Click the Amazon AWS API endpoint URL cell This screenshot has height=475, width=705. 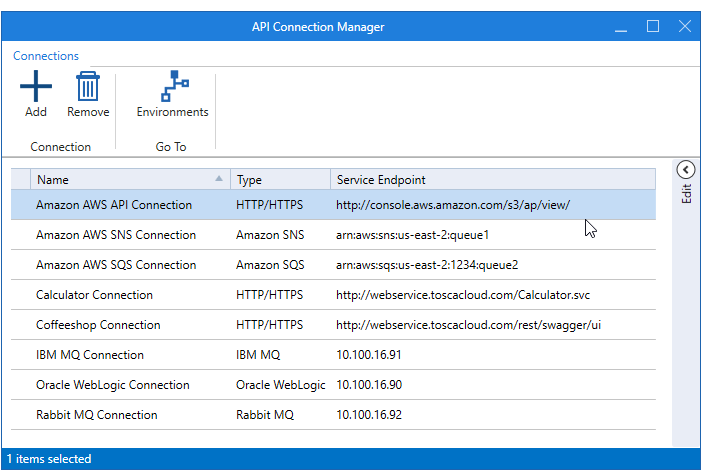(x=453, y=205)
